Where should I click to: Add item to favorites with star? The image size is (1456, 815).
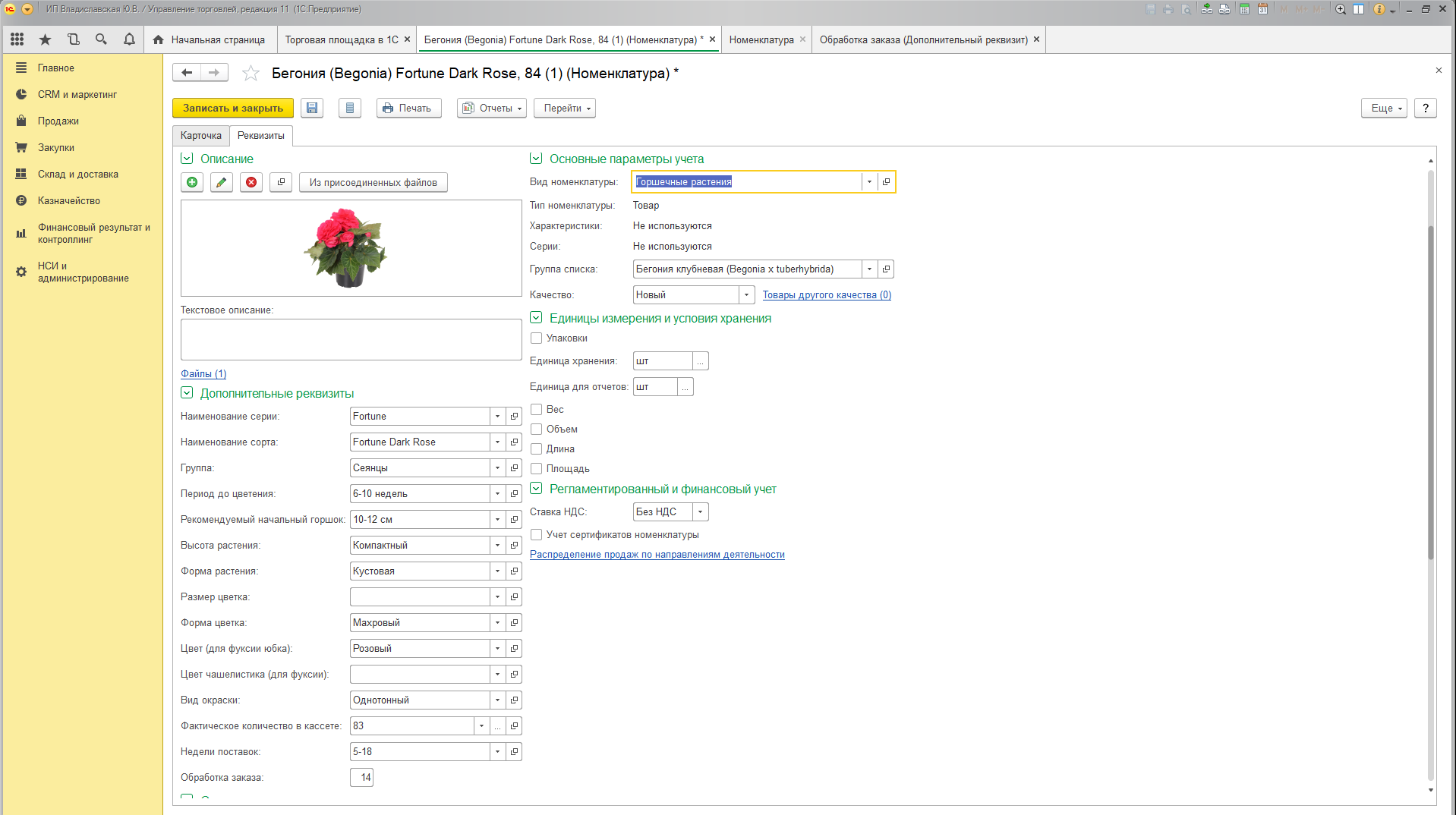pyautogui.click(x=251, y=74)
